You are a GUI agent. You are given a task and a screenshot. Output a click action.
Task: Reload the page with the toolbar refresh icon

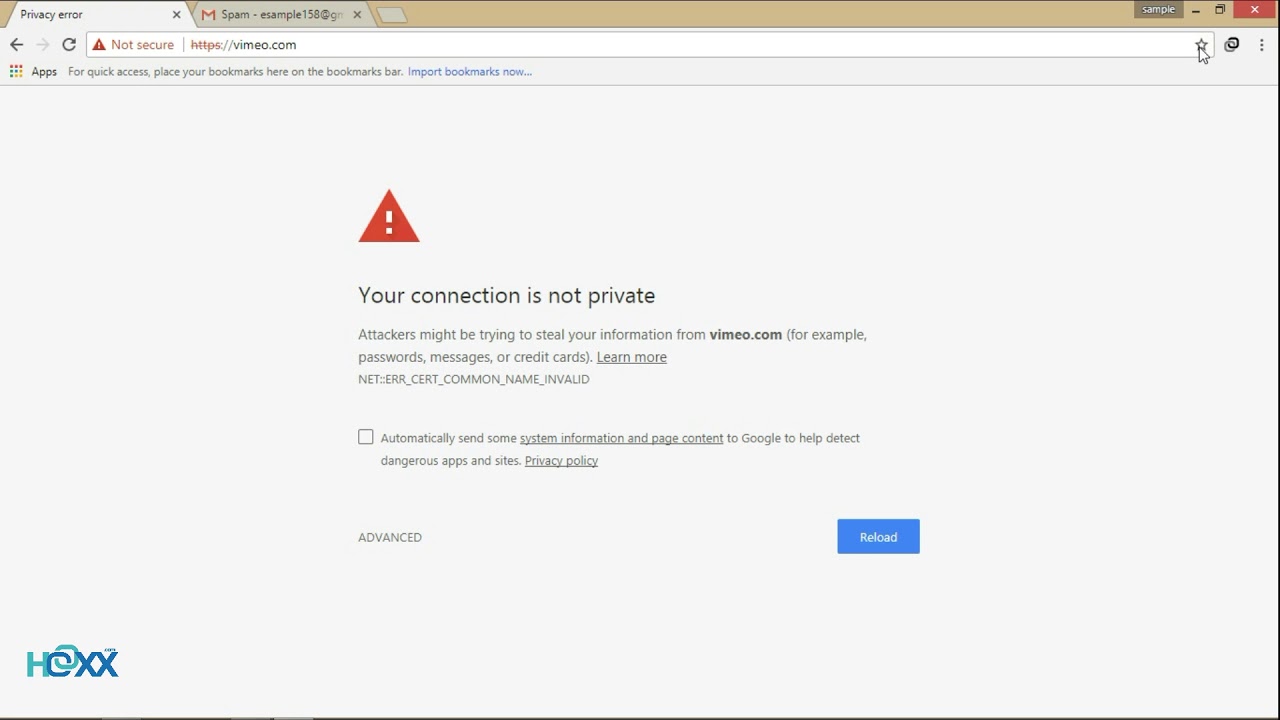[x=69, y=44]
